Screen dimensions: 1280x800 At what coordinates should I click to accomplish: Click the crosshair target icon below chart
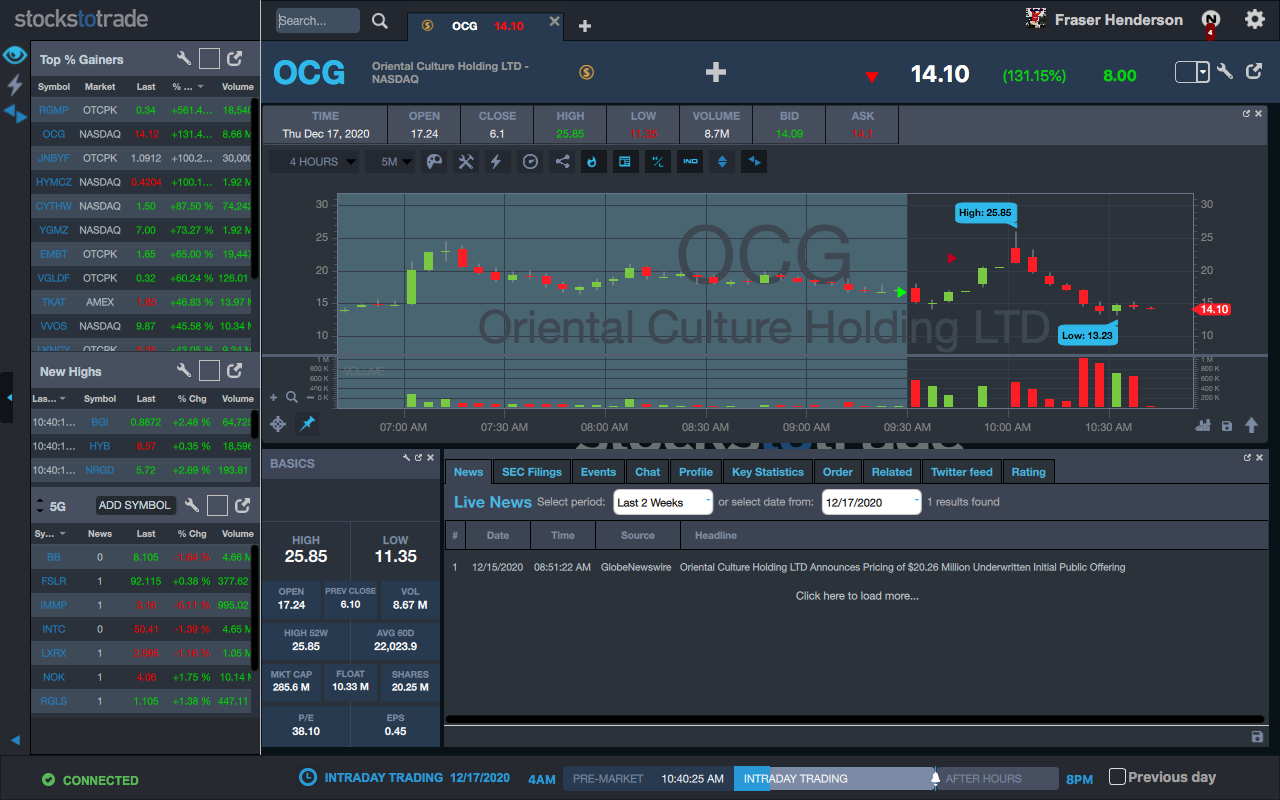click(279, 424)
